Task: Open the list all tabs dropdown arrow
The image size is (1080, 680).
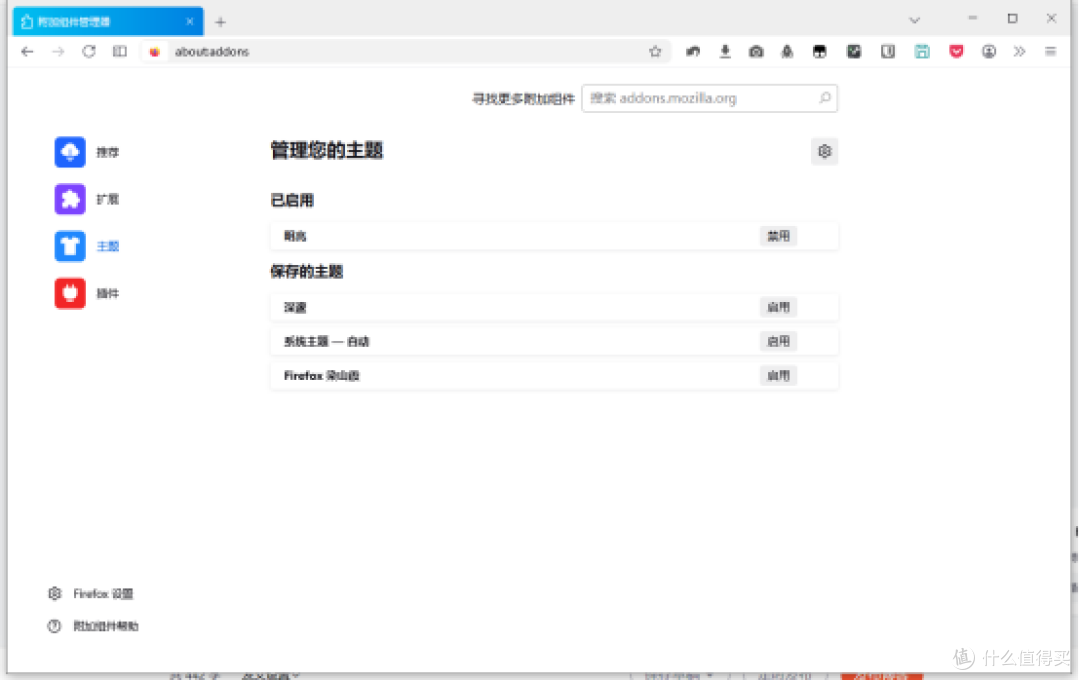Action: [915, 20]
